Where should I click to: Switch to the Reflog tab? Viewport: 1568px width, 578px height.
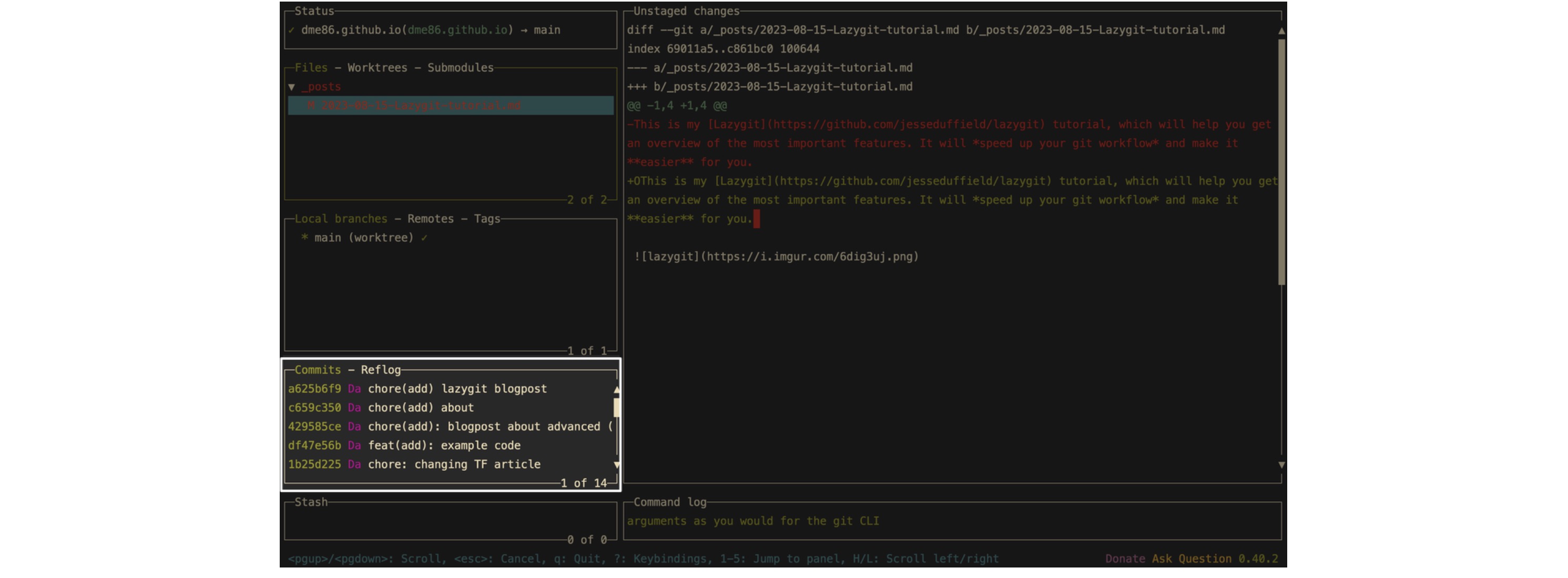[x=381, y=370]
